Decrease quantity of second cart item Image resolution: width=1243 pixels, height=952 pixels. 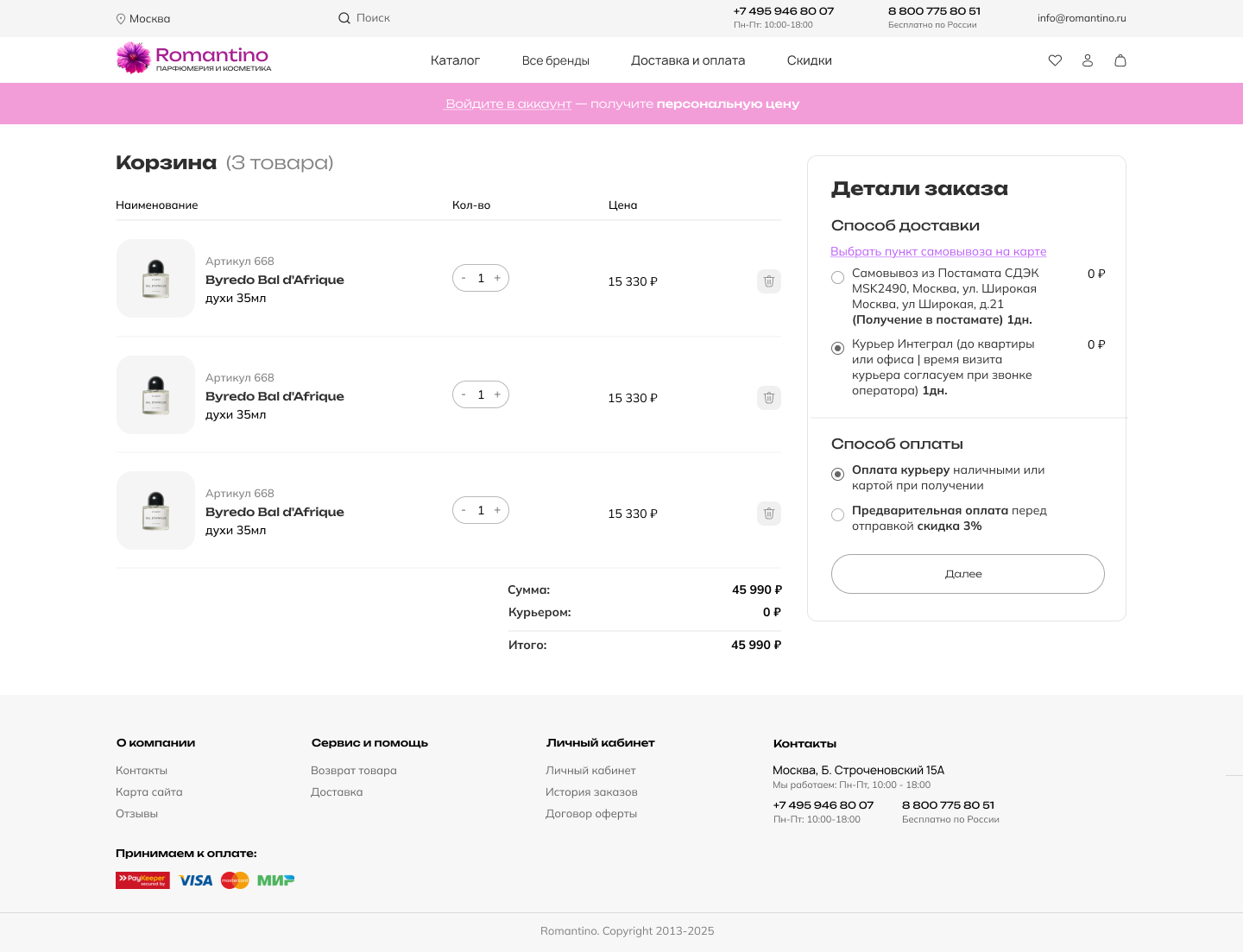[x=464, y=394]
